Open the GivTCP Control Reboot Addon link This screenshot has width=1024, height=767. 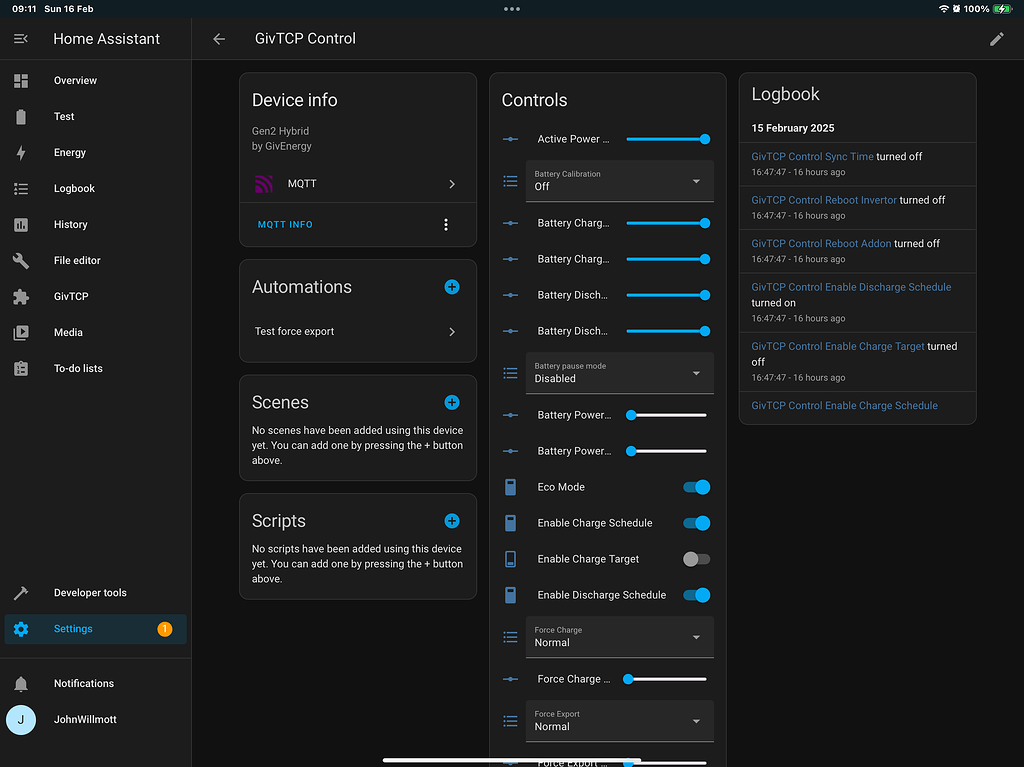821,243
